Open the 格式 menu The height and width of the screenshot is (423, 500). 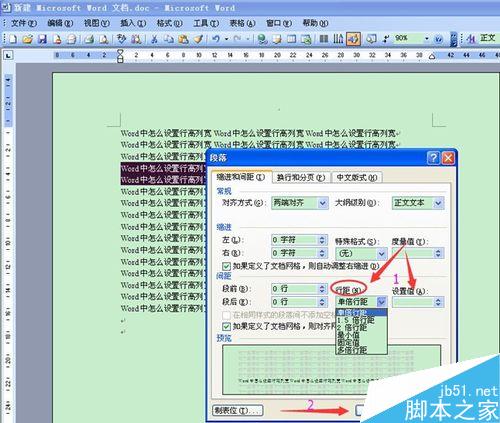tap(169, 23)
